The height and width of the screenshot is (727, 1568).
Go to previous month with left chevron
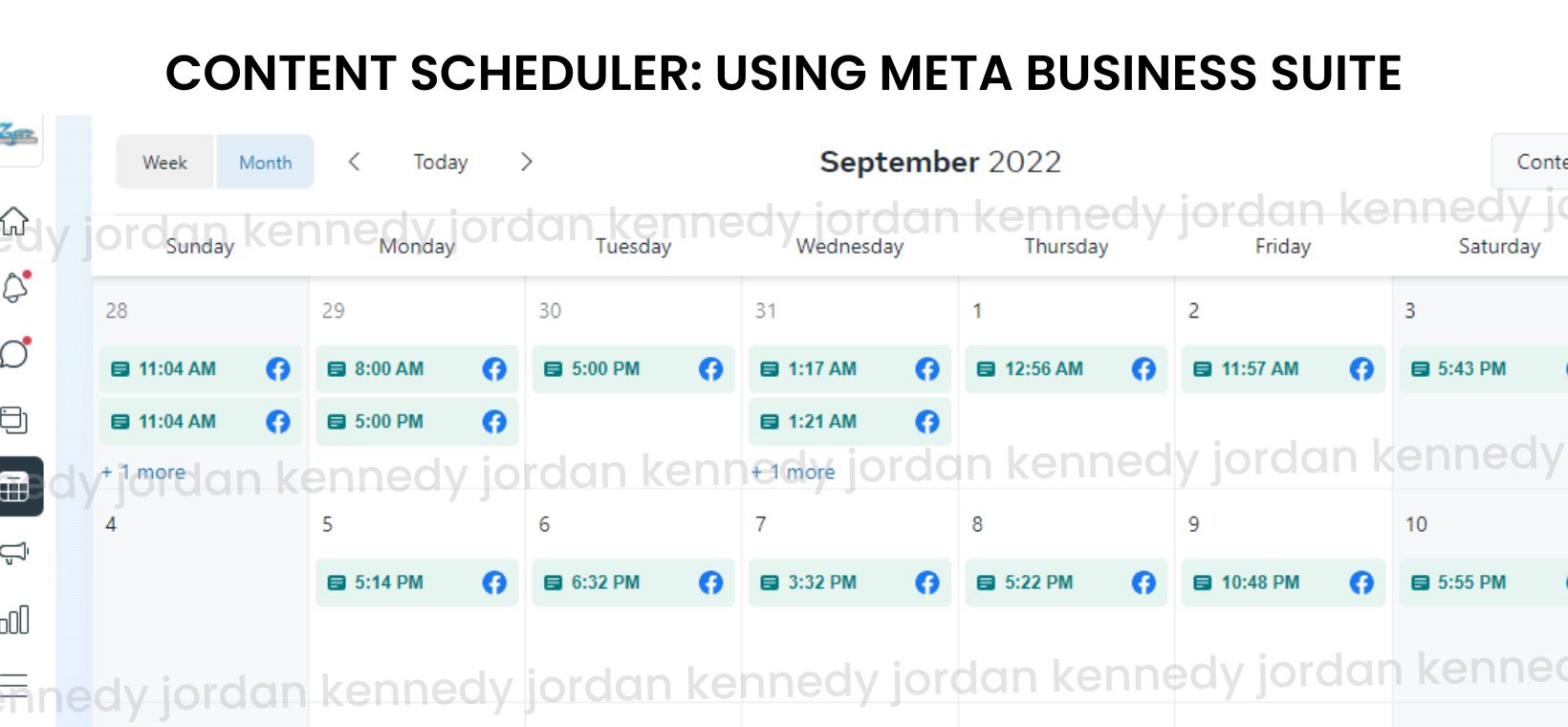[x=354, y=162]
